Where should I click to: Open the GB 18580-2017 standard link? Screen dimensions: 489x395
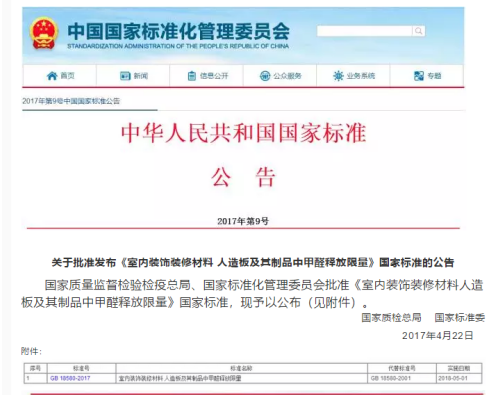[x=70, y=378]
